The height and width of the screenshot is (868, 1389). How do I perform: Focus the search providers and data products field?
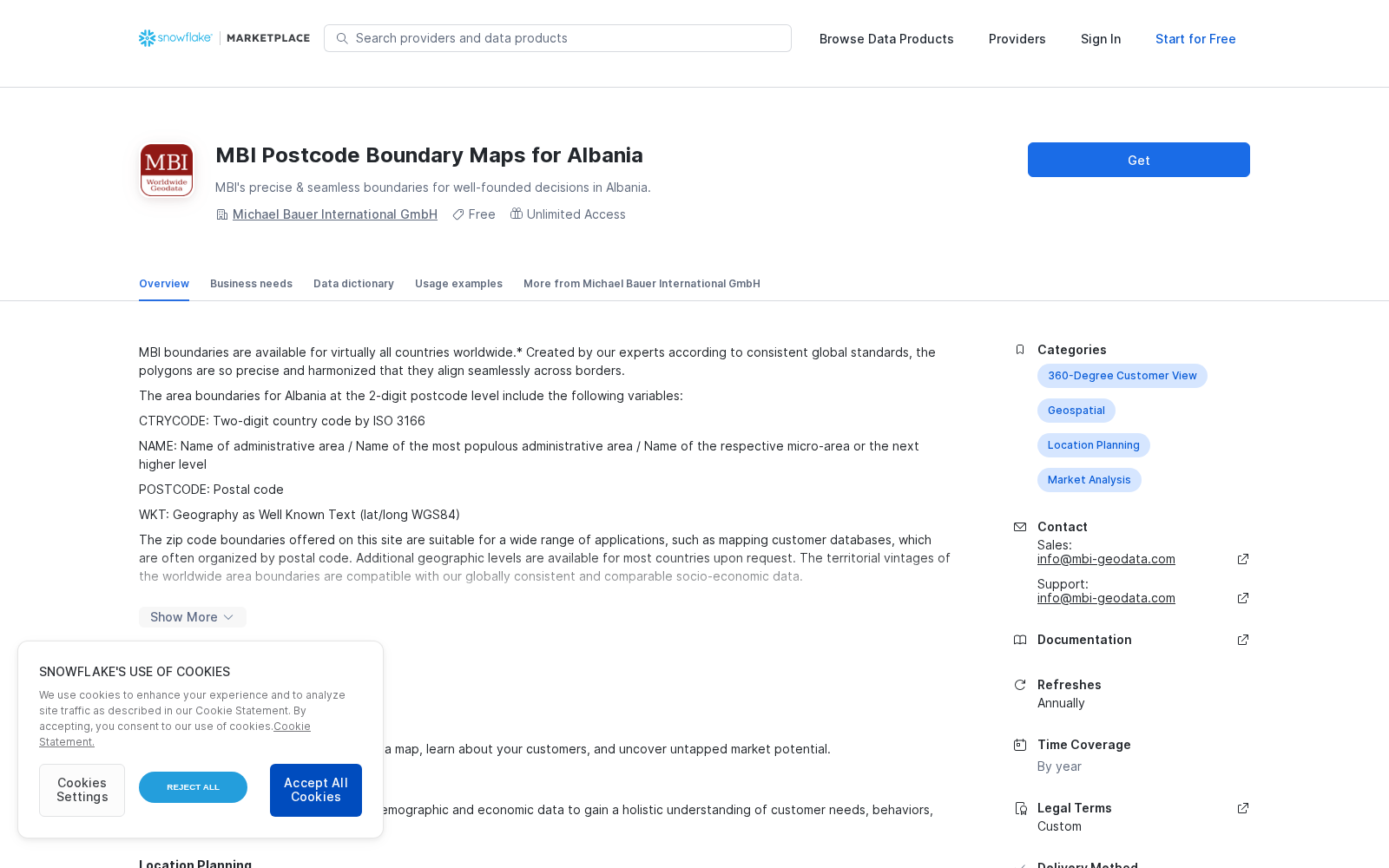pos(557,38)
